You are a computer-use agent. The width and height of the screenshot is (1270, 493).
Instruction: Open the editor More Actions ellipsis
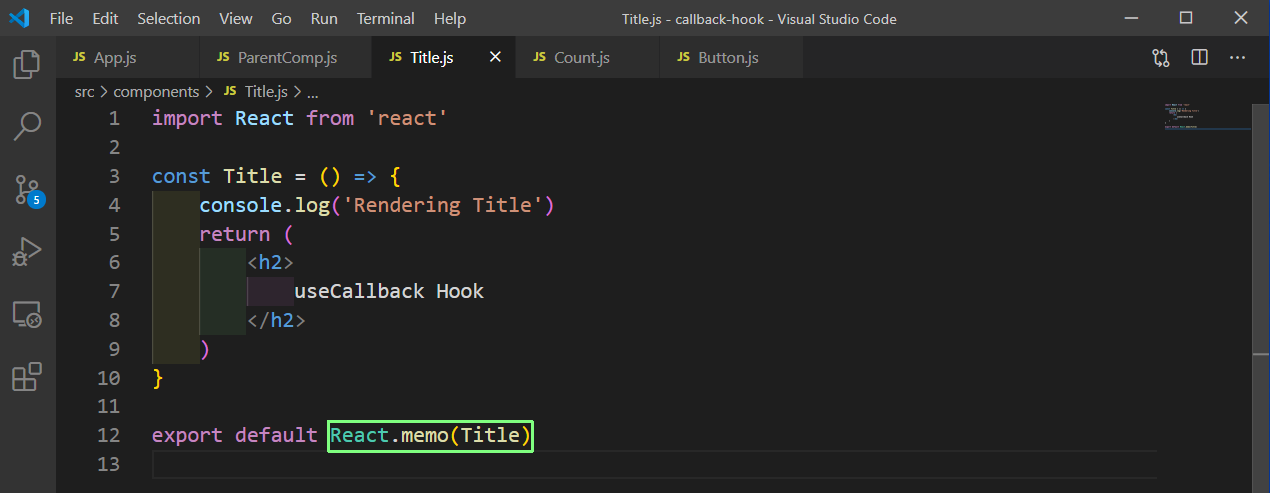click(x=1238, y=58)
